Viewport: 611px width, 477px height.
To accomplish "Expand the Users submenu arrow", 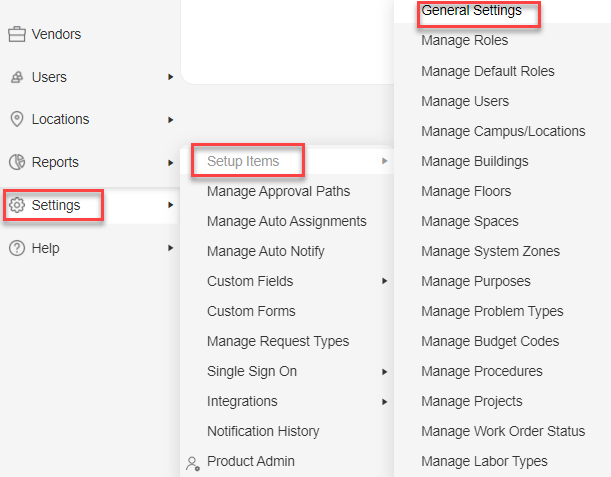I will (170, 77).
